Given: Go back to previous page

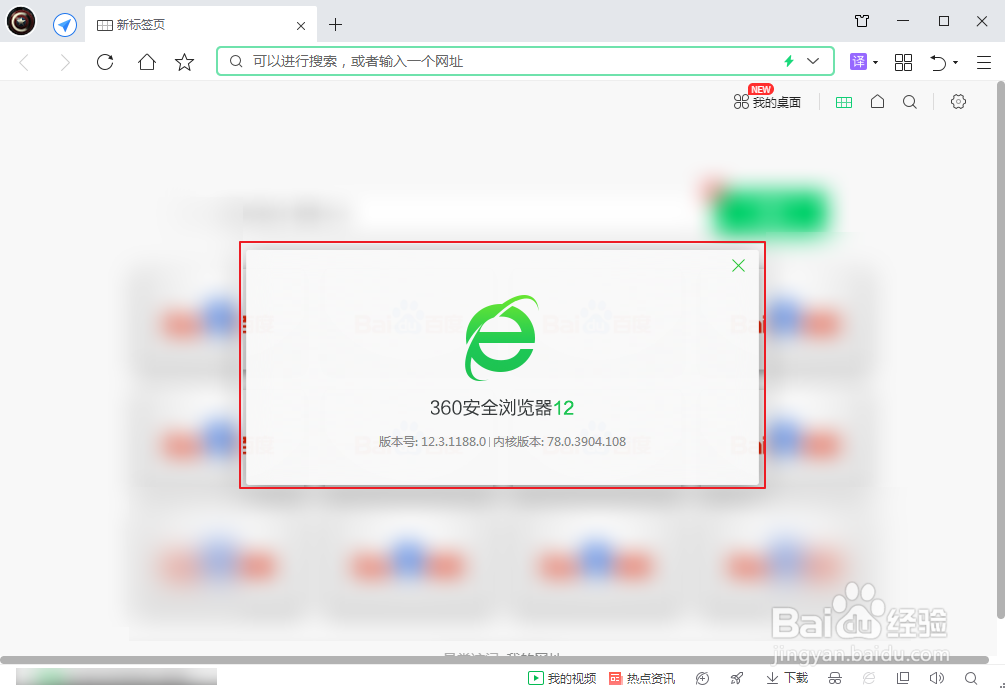Looking at the screenshot, I should pos(24,62).
